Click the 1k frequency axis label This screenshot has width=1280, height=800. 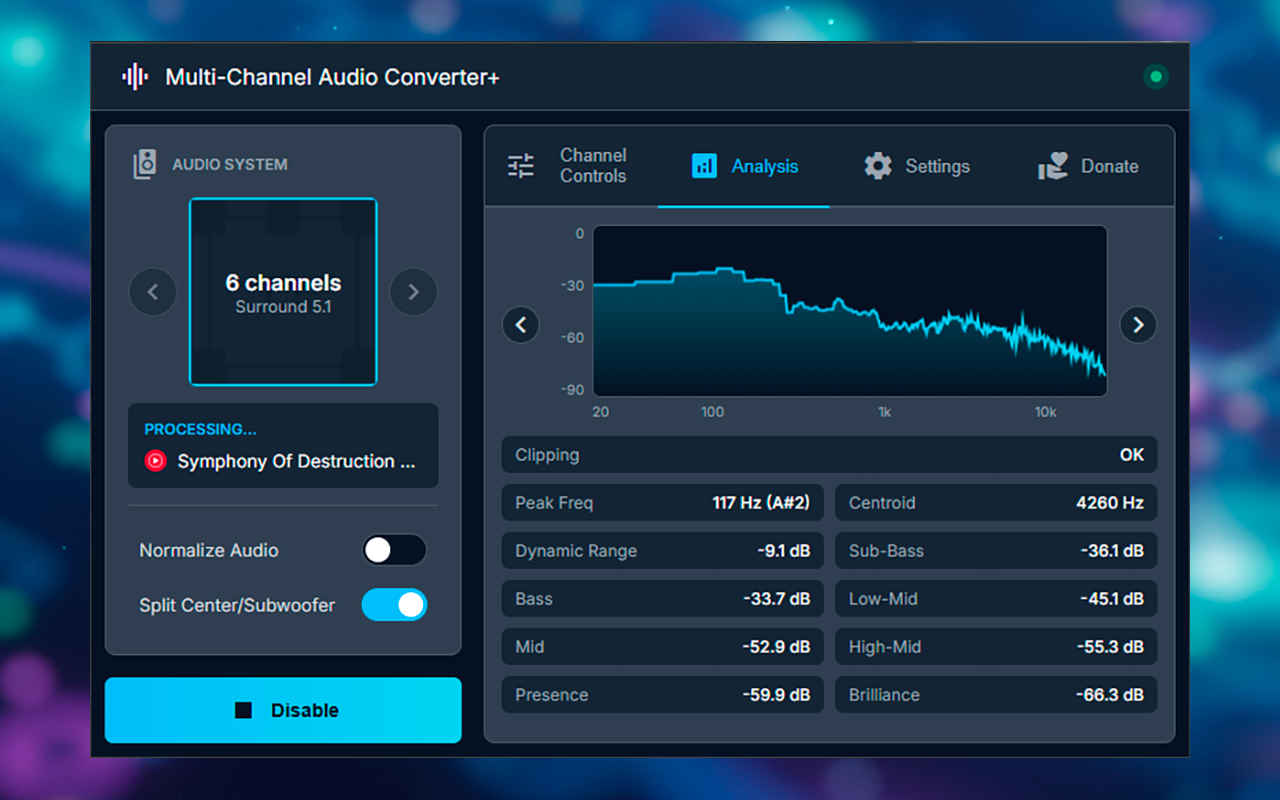point(884,412)
